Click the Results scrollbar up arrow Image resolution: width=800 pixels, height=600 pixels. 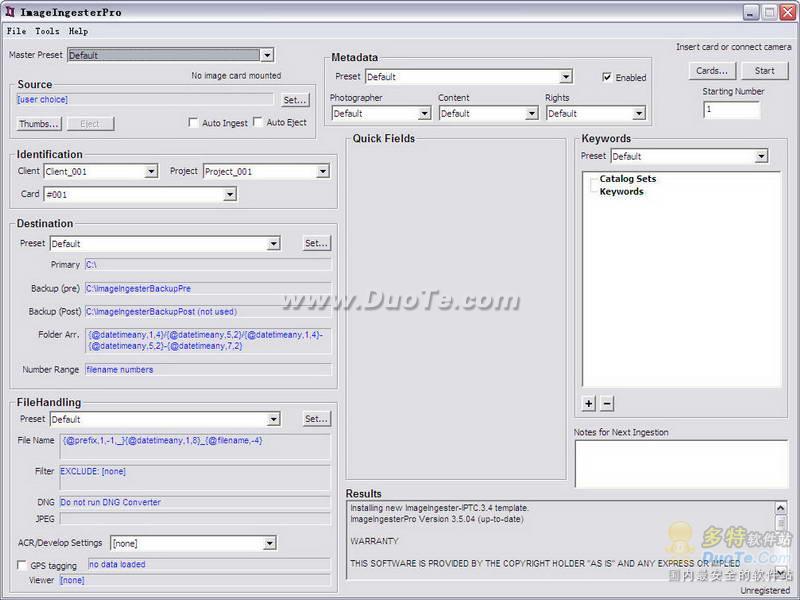click(781, 508)
